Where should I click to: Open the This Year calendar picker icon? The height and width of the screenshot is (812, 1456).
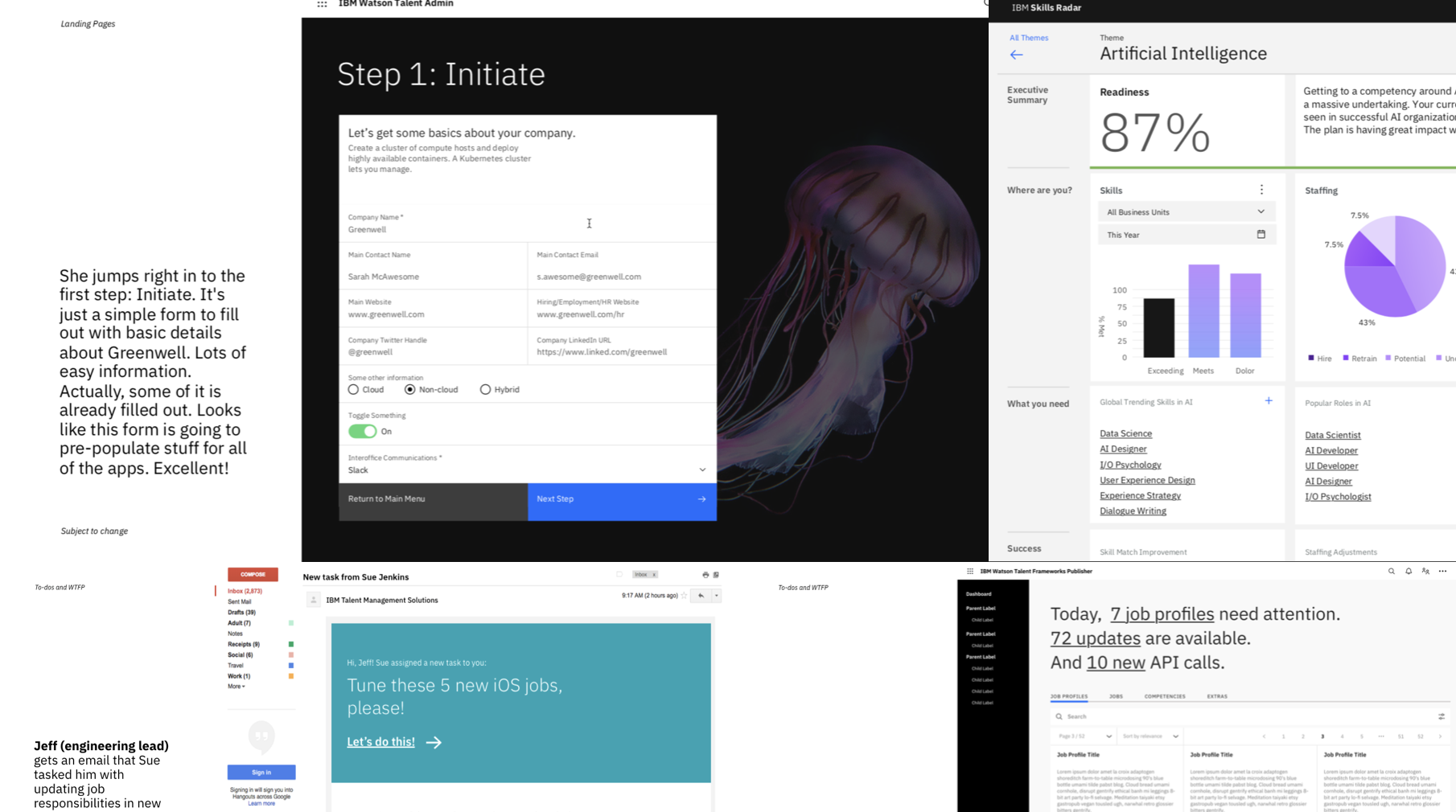[x=1261, y=235]
